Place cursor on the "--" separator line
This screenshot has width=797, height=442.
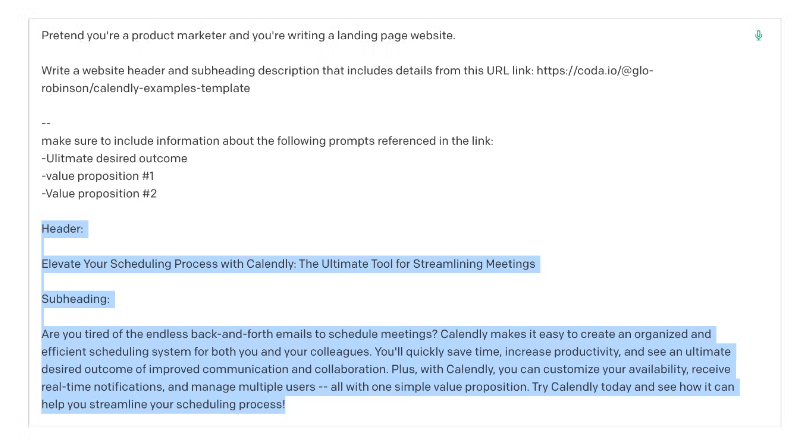coord(46,123)
